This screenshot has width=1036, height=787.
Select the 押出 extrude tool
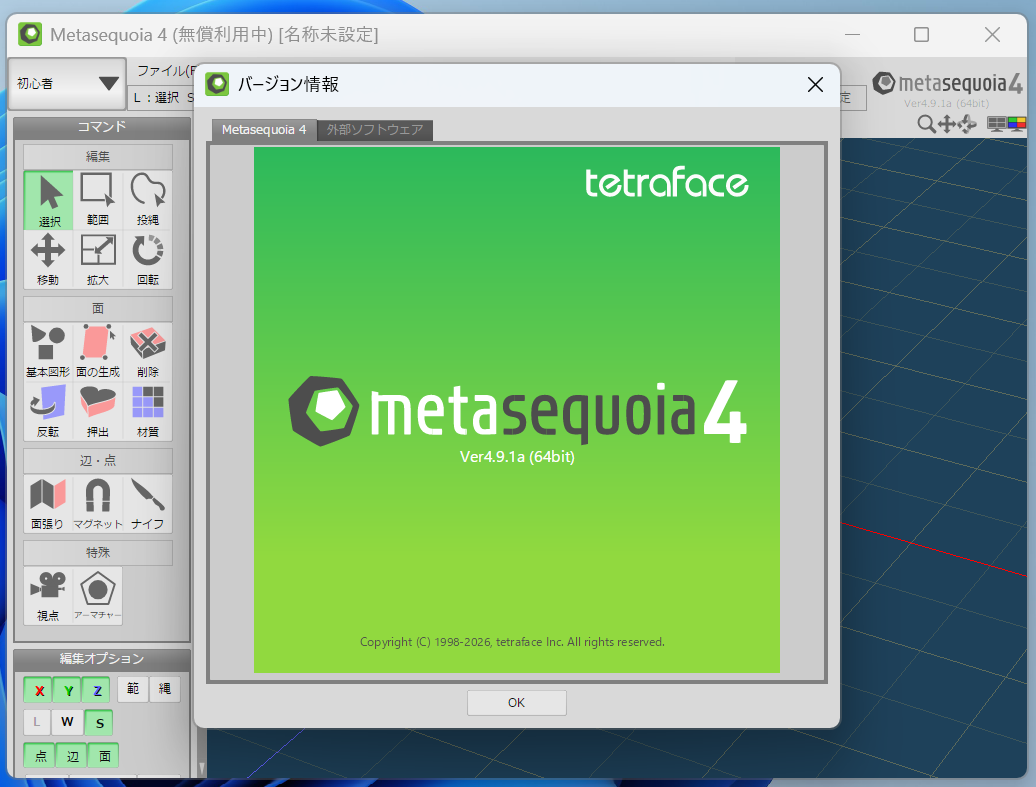coord(98,411)
